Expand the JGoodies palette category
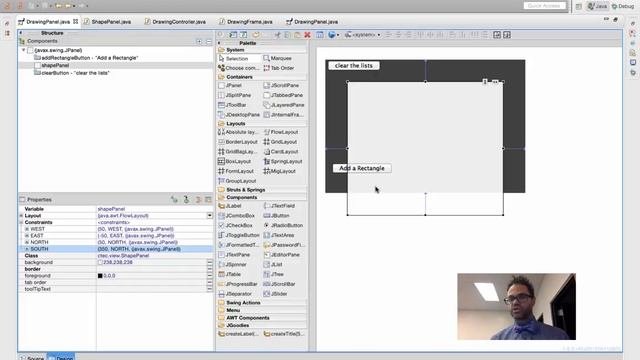 [238, 325]
